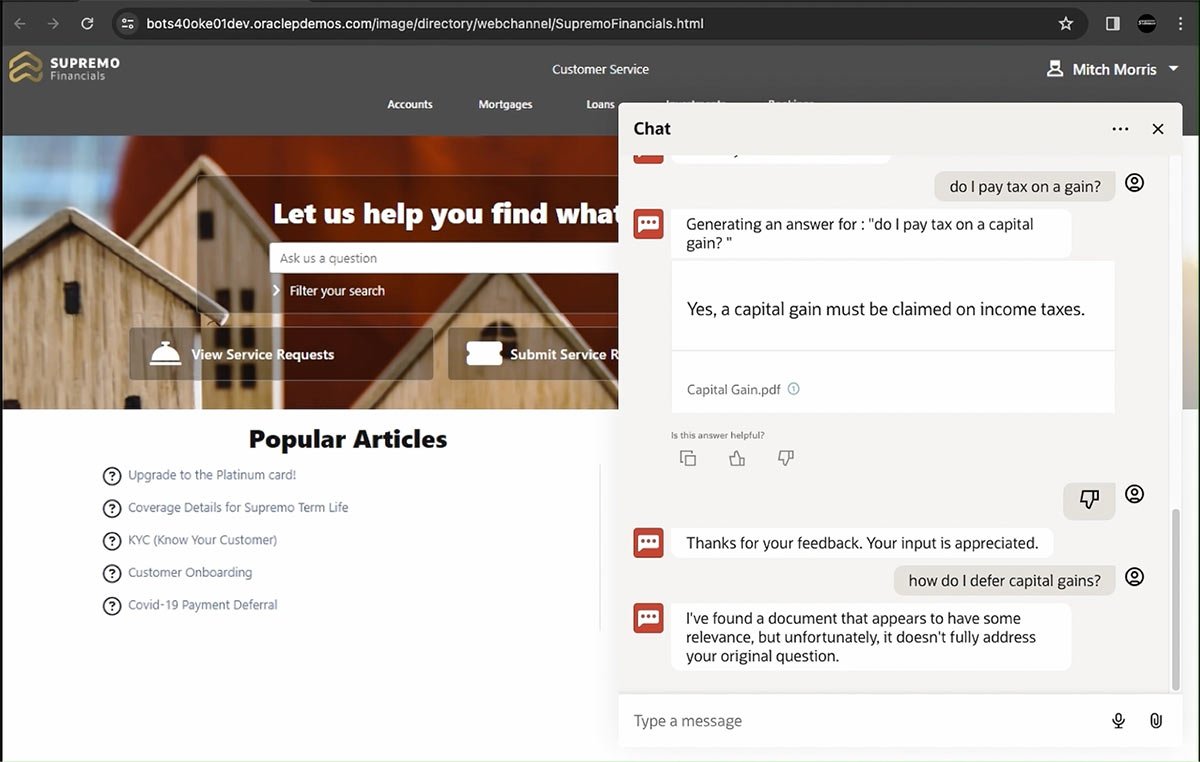Open the Mortgages menu
Screen dimensions: 1200x762
pos(505,104)
